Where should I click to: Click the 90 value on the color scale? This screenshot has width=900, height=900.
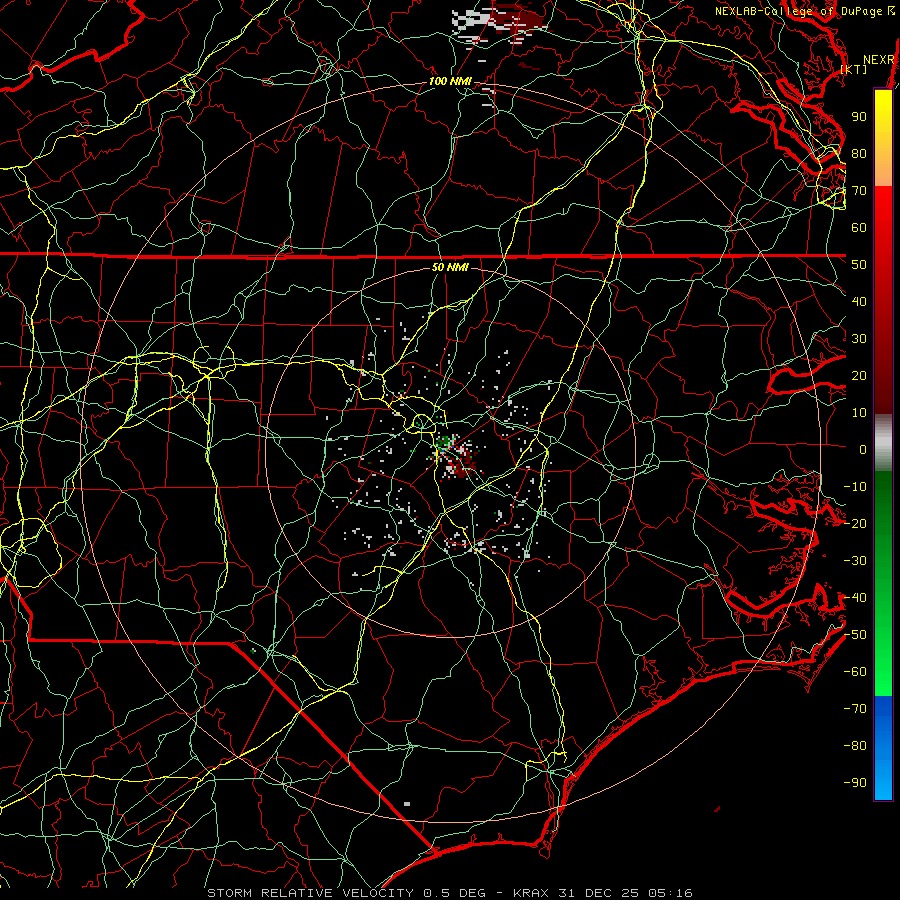tap(859, 117)
